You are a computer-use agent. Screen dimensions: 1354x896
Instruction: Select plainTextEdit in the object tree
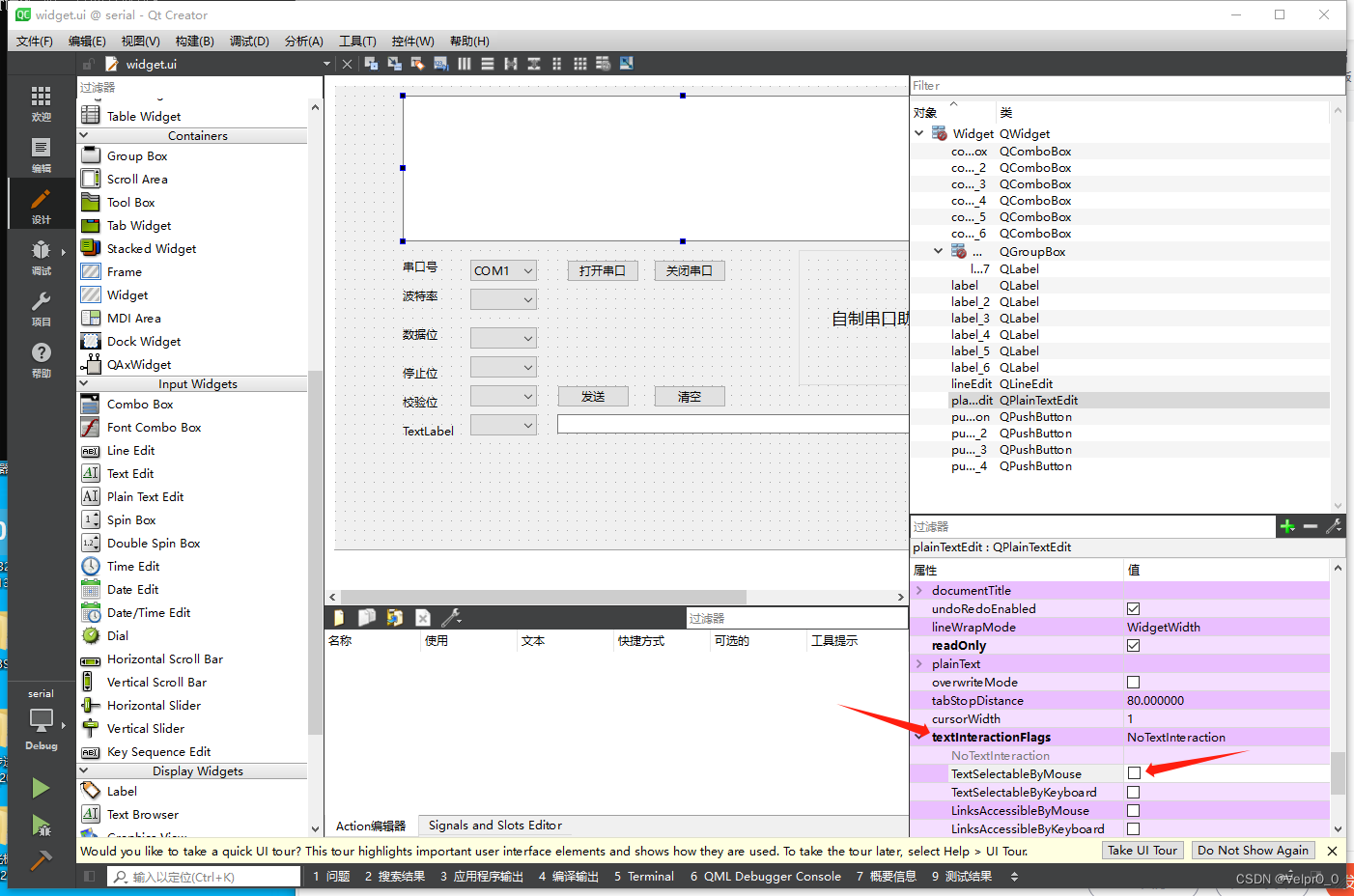point(972,400)
